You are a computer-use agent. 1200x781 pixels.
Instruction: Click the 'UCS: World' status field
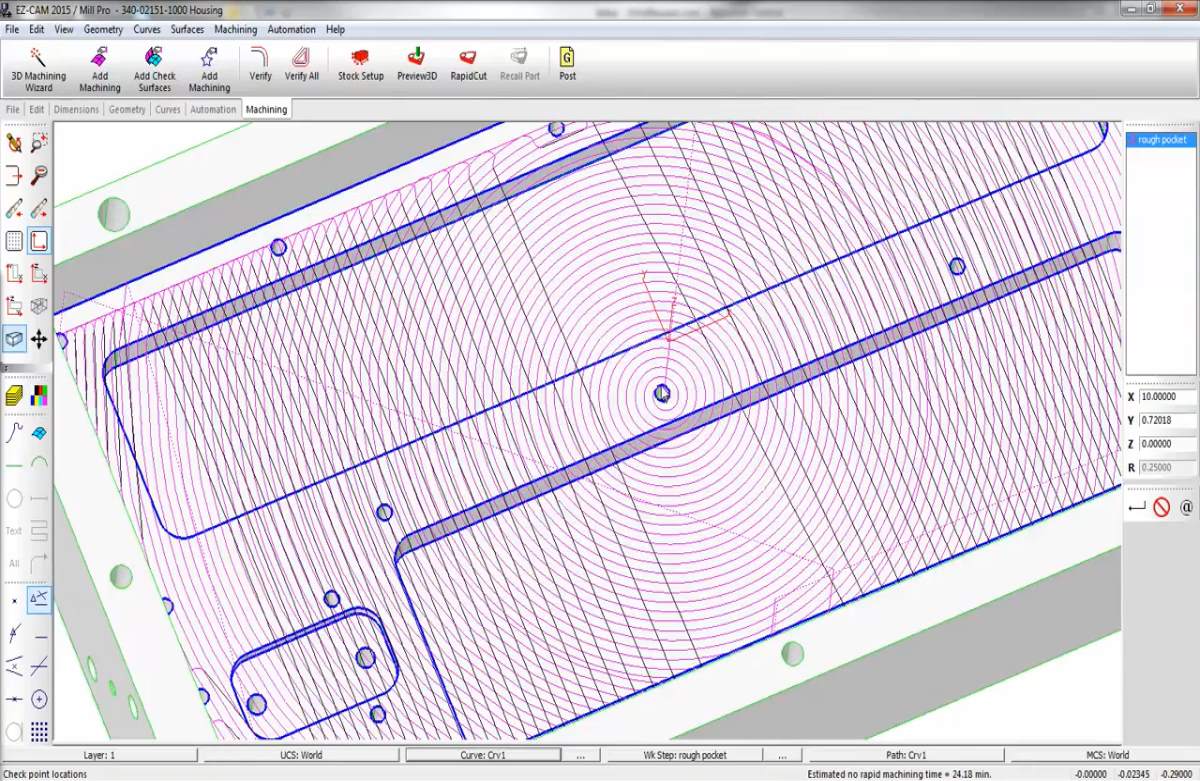[300, 755]
